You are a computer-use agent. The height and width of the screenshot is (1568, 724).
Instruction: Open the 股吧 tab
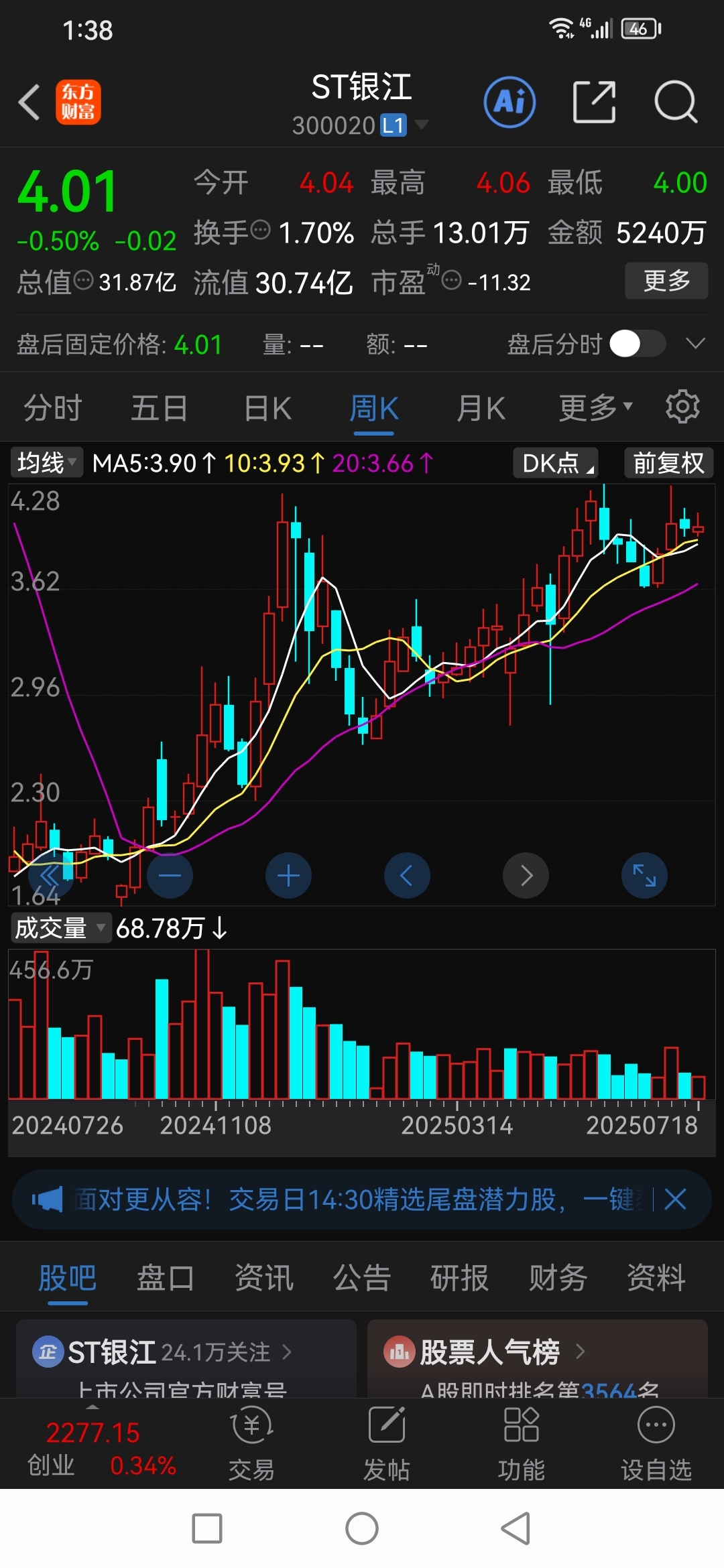click(x=67, y=1277)
